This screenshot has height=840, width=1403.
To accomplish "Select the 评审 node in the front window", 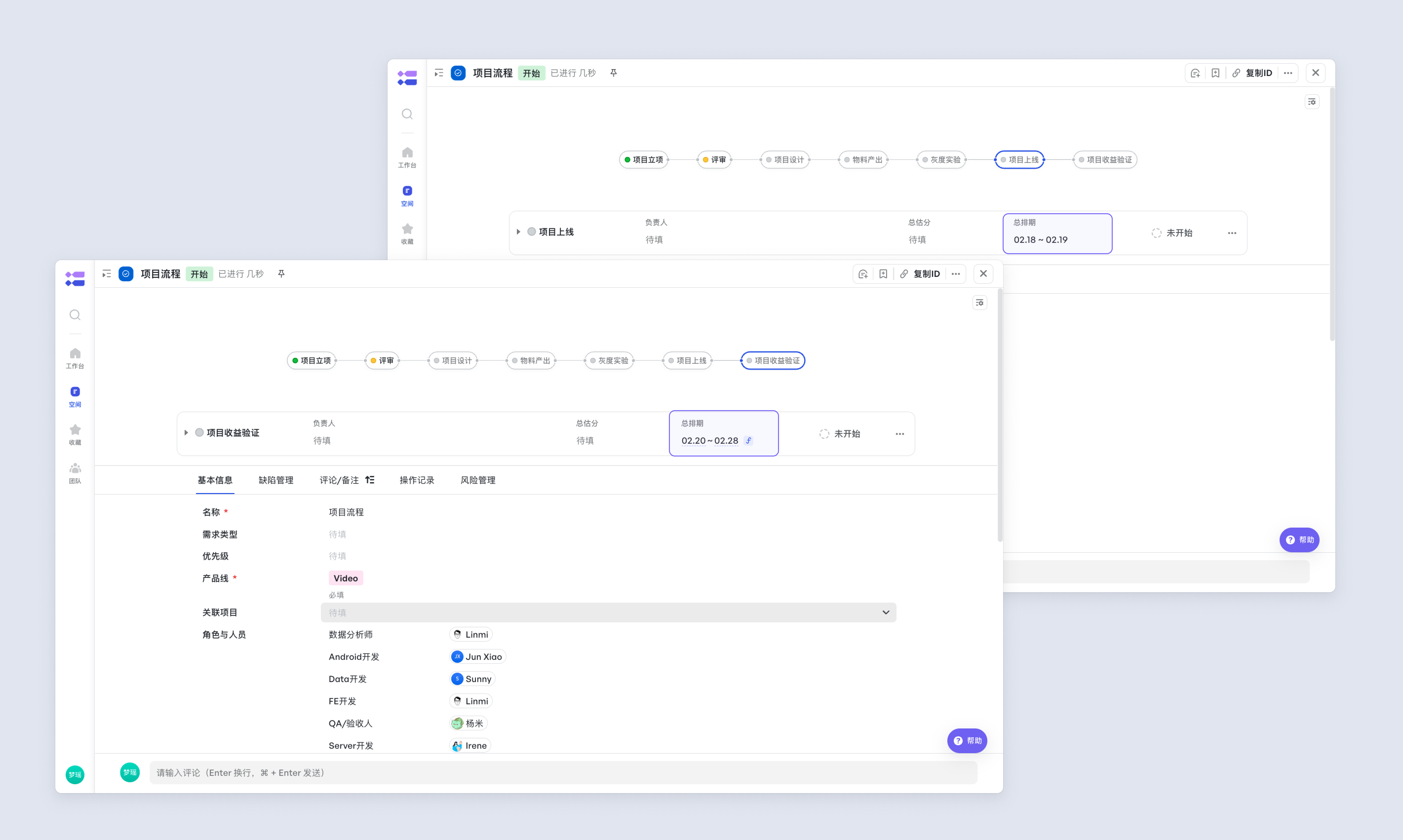I will coord(382,361).
